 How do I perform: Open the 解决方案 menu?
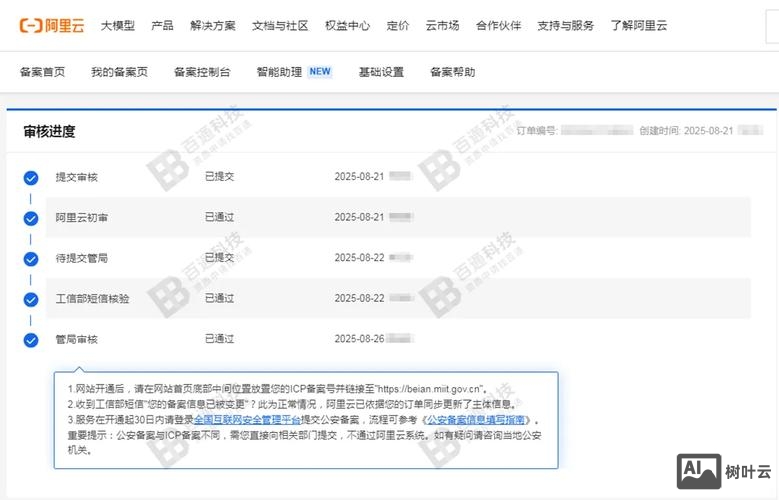point(213,25)
